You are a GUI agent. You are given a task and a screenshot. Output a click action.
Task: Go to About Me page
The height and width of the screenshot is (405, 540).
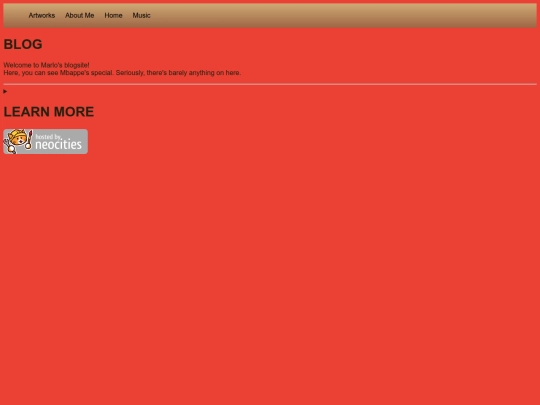click(80, 15)
